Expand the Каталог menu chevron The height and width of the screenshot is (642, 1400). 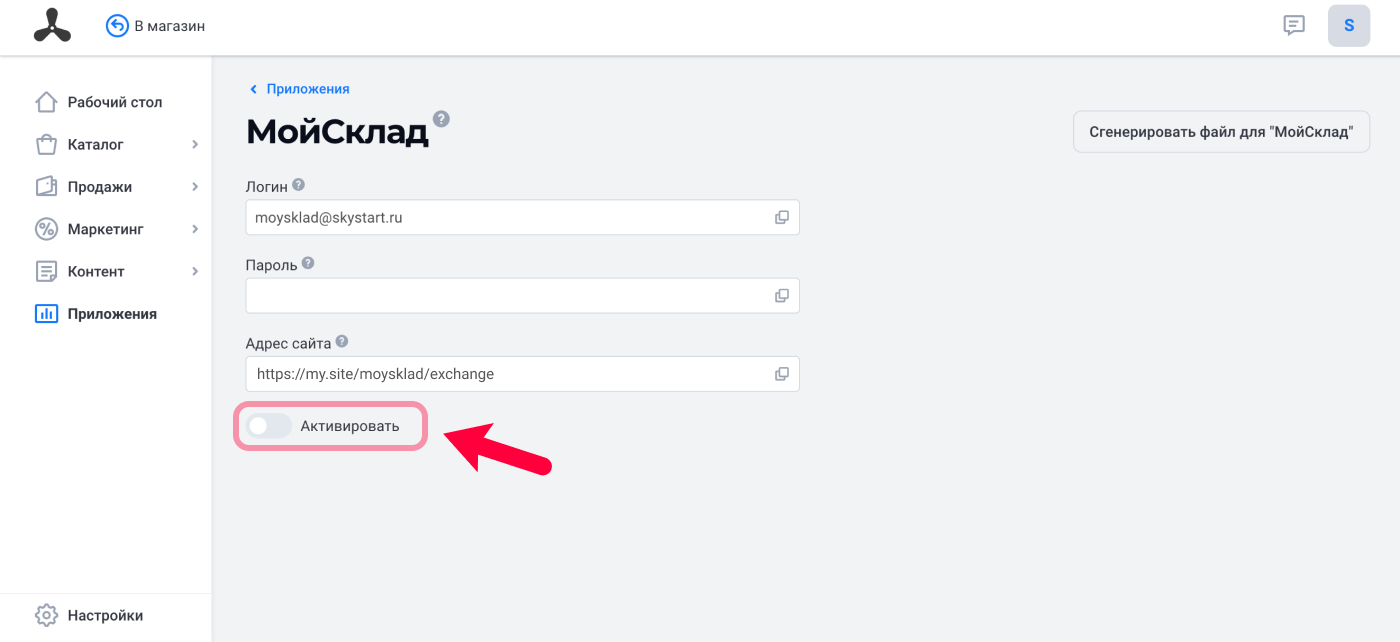(195, 144)
